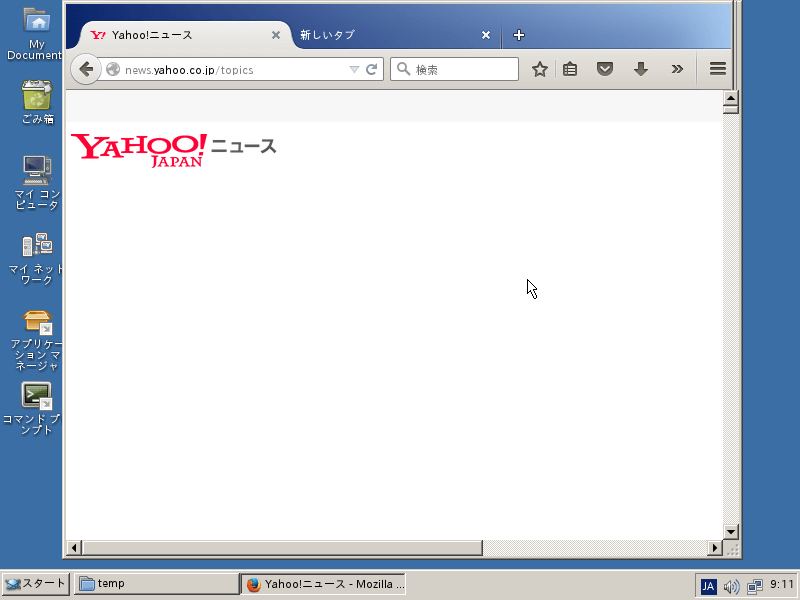Close the Yahoo!ニュース tab
The width and height of the screenshot is (800, 600).
276,35
